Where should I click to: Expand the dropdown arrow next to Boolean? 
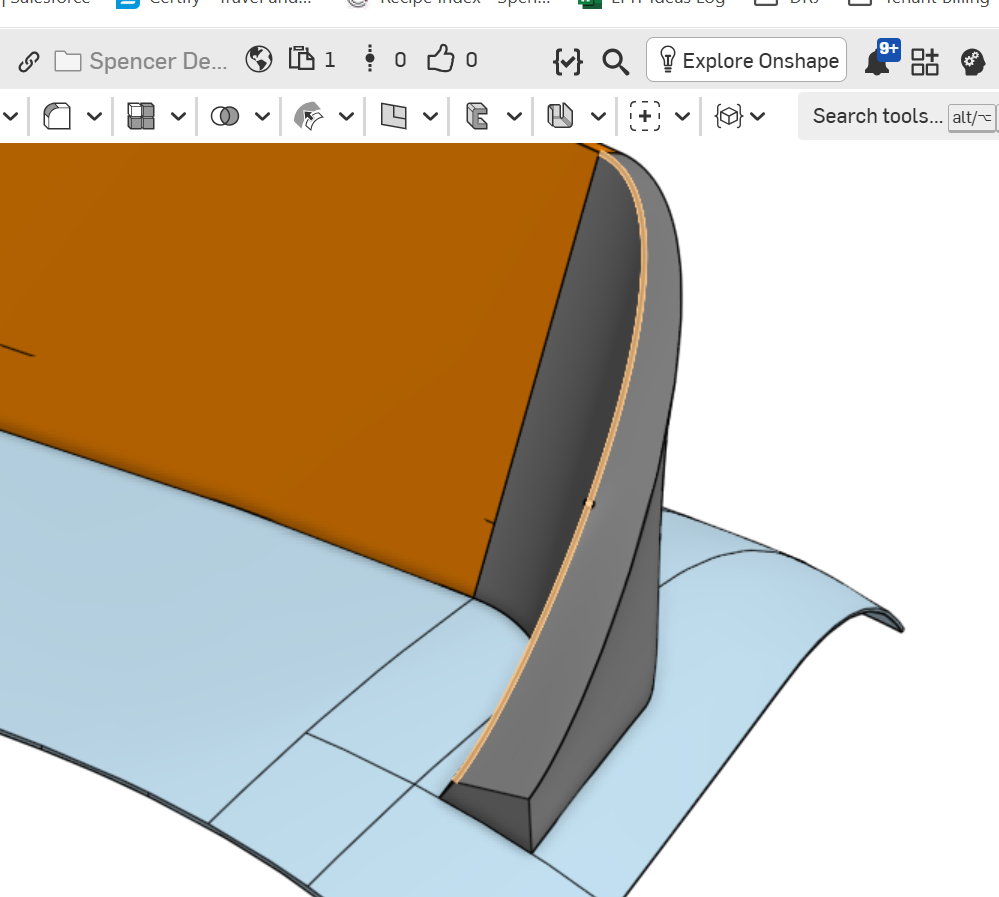click(x=262, y=116)
